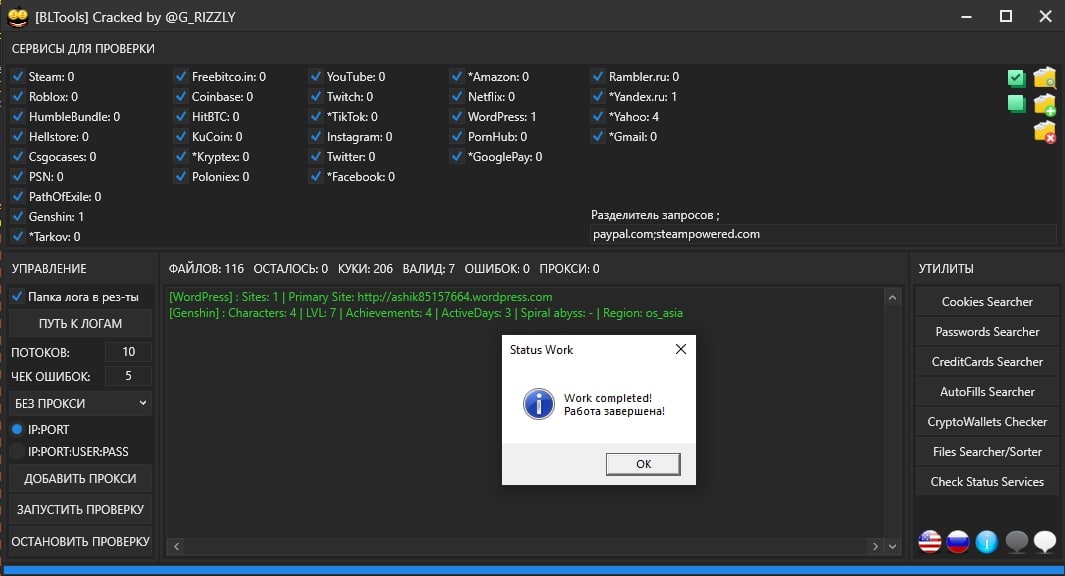Switch language with the US flag icon
The width and height of the screenshot is (1065, 576).
[930, 541]
